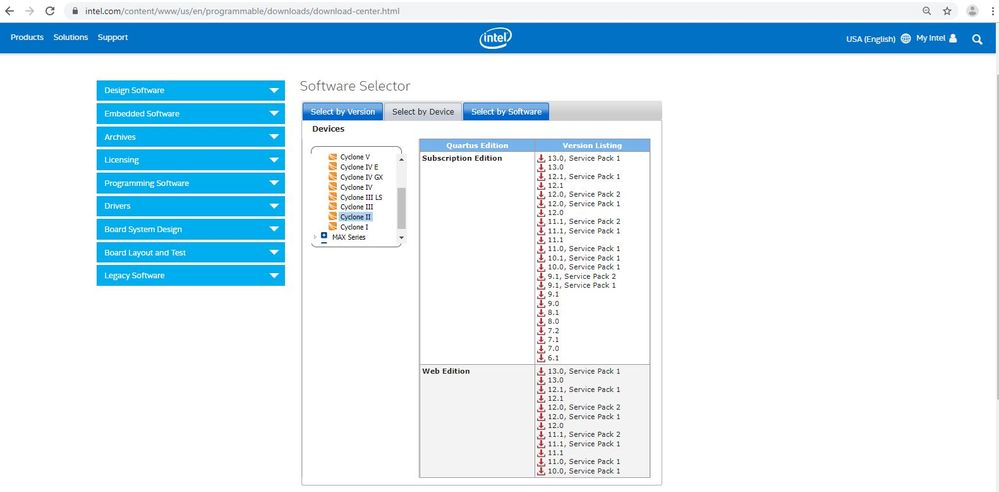The height and width of the screenshot is (492, 999).
Task: Open Web Edition 12.1 link
Action: coord(556,398)
